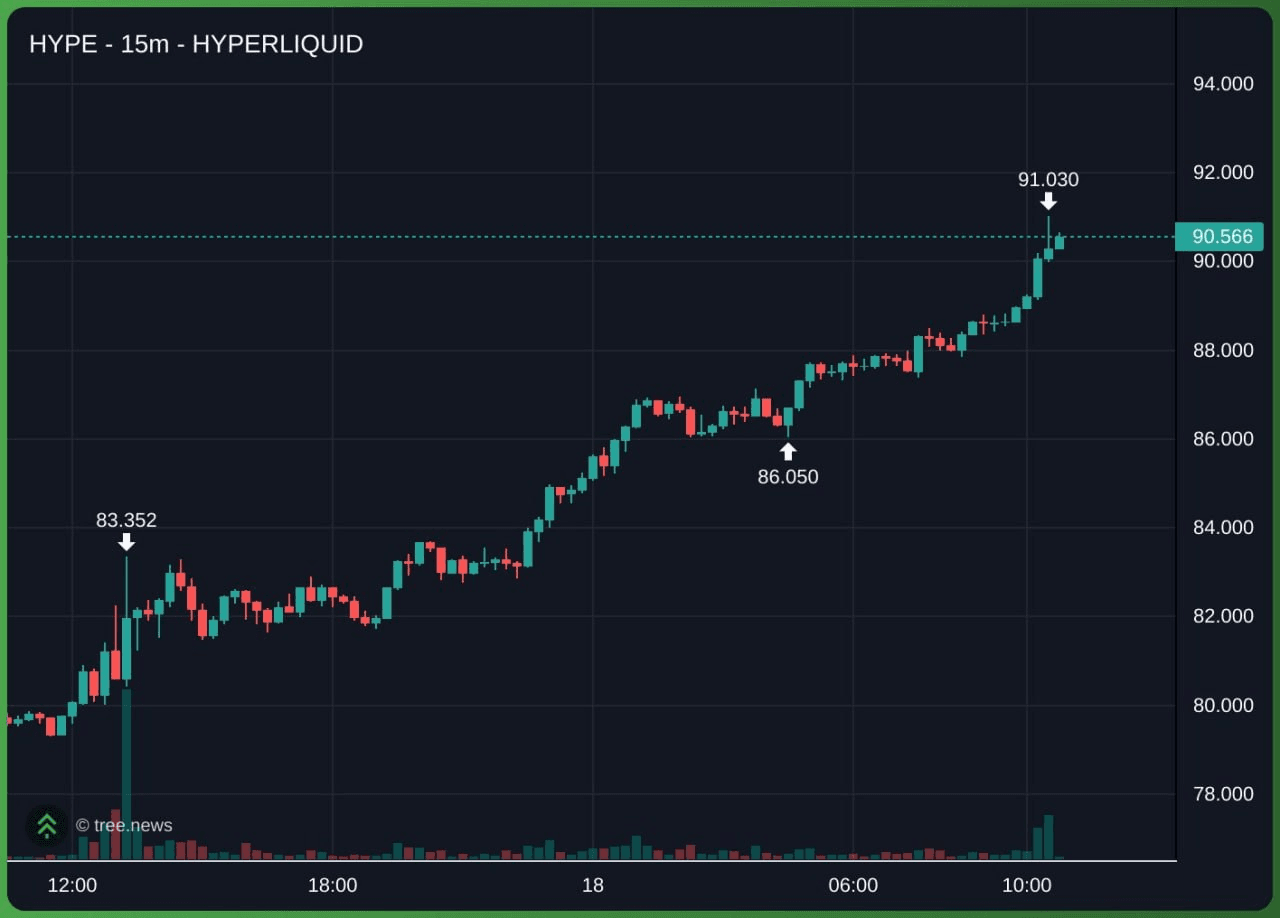Viewport: 1280px width, 918px height.
Task: Select the current price tag 90.566
Action: [1220, 237]
